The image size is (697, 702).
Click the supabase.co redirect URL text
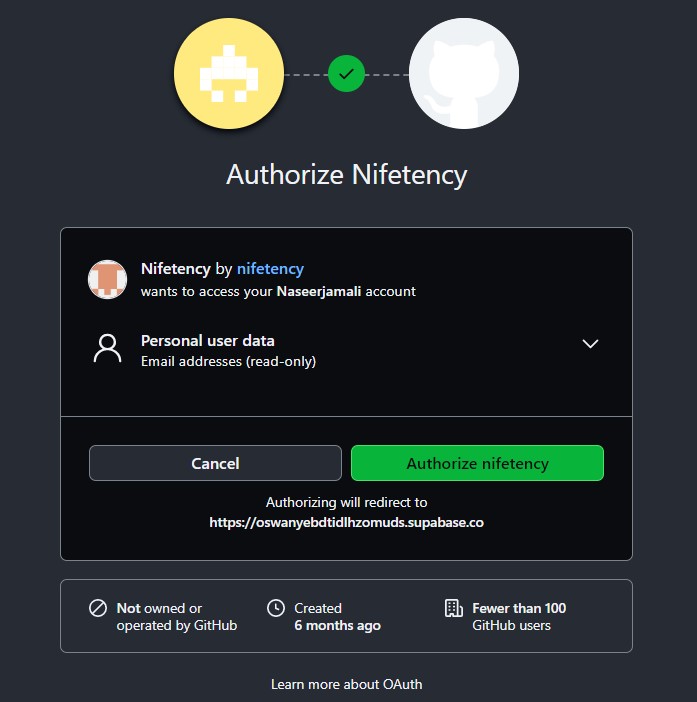[346, 522]
